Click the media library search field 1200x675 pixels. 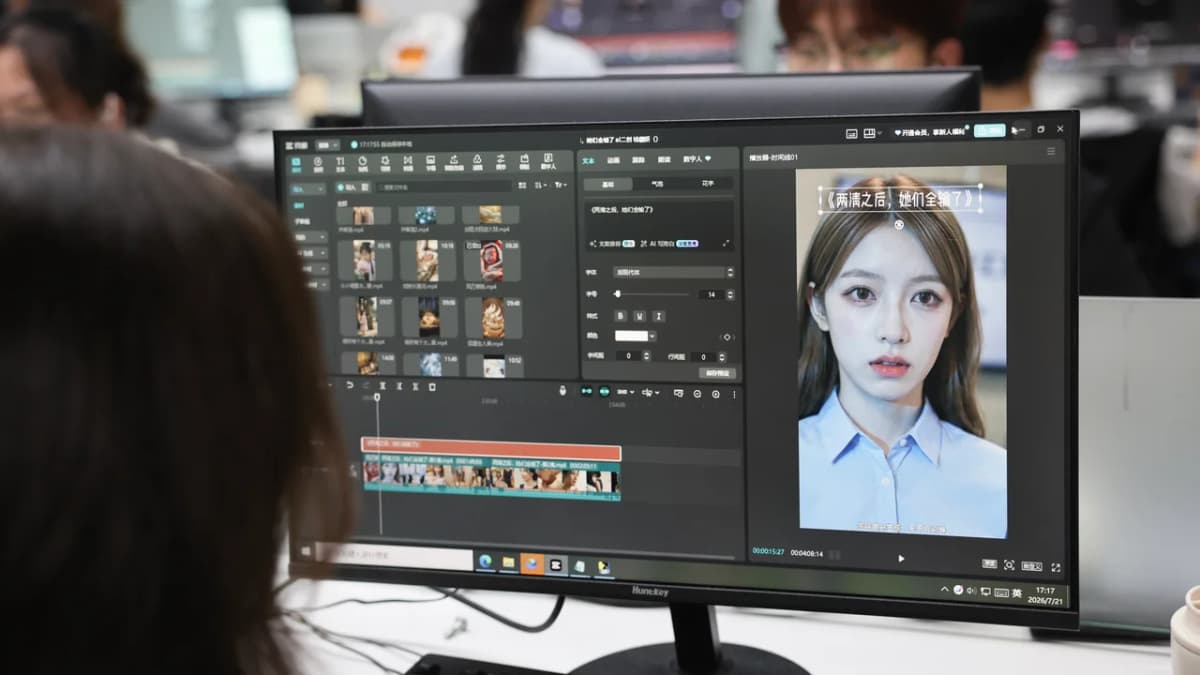(x=444, y=186)
